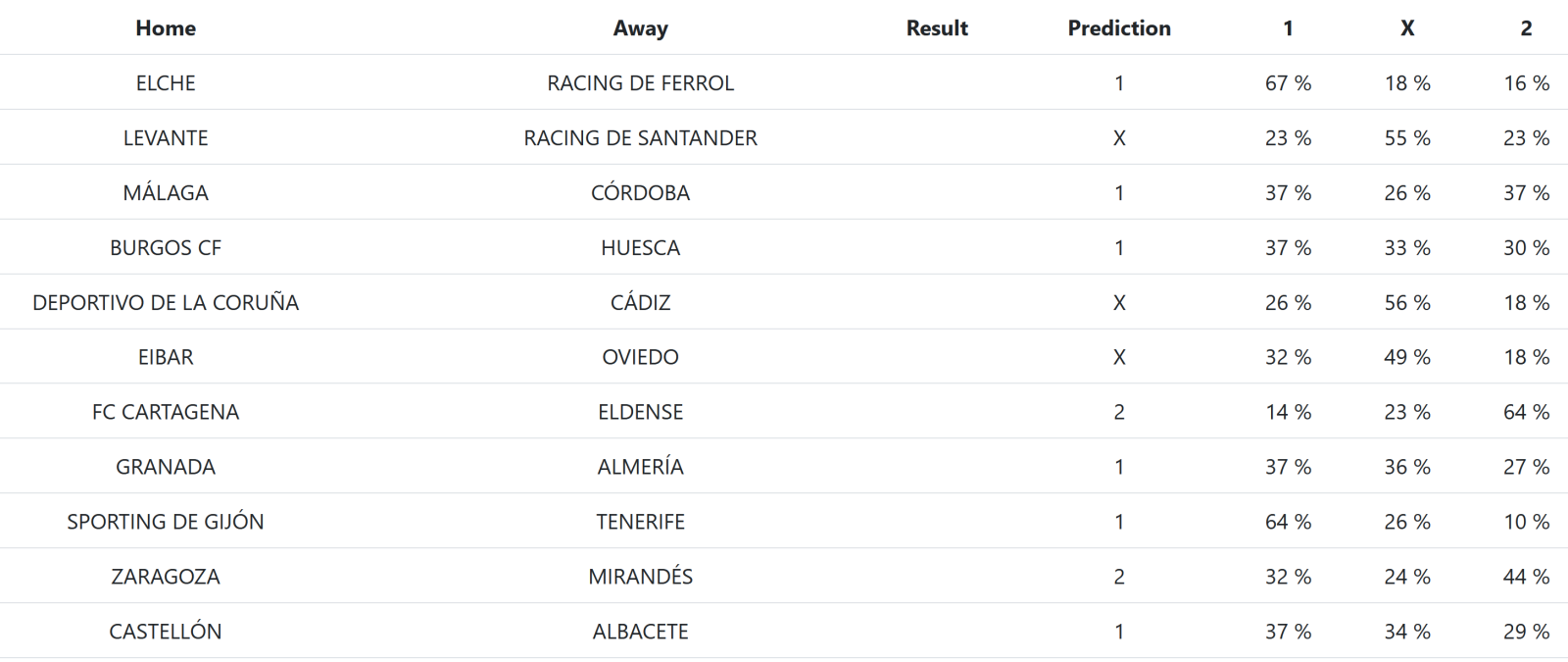1568x662 pixels.
Task: Click the 67 % home win value
Action: [1288, 83]
